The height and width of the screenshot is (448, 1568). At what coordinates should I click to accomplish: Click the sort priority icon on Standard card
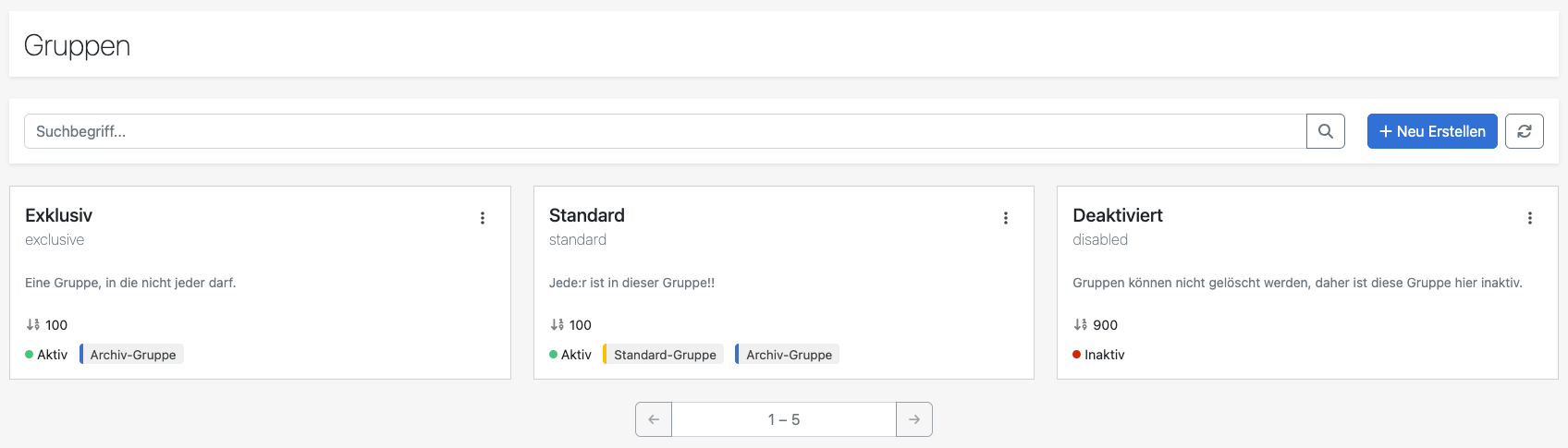point(557,325)
